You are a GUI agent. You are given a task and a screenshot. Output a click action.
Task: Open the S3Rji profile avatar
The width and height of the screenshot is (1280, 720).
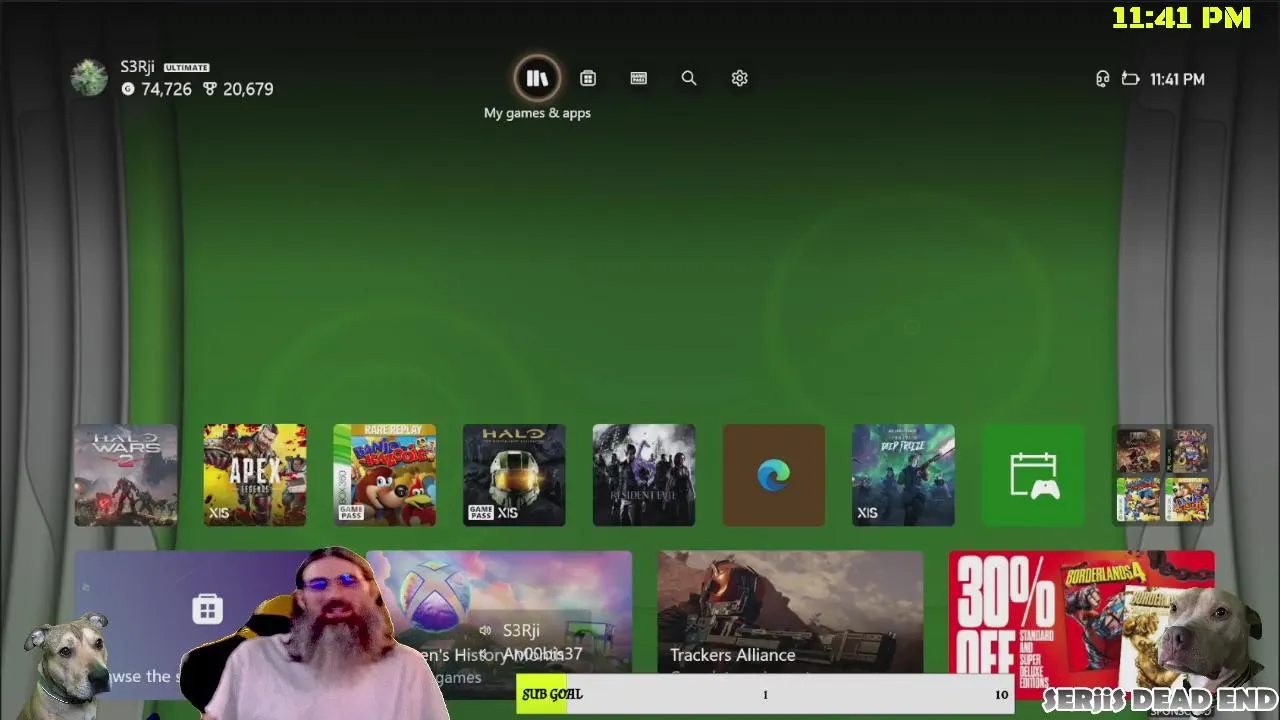(89, 78)
